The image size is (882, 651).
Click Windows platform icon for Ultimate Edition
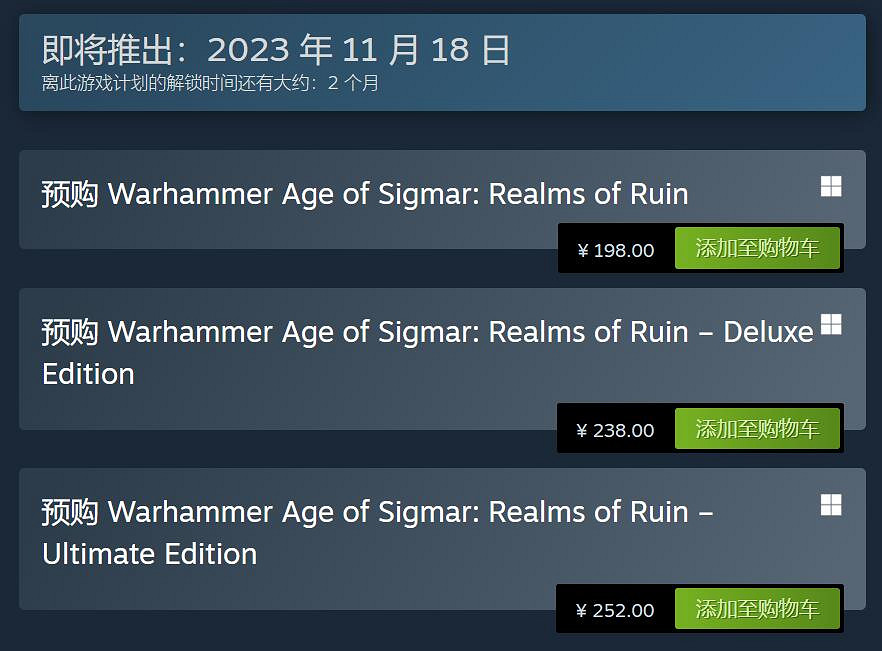coord(830,505)
